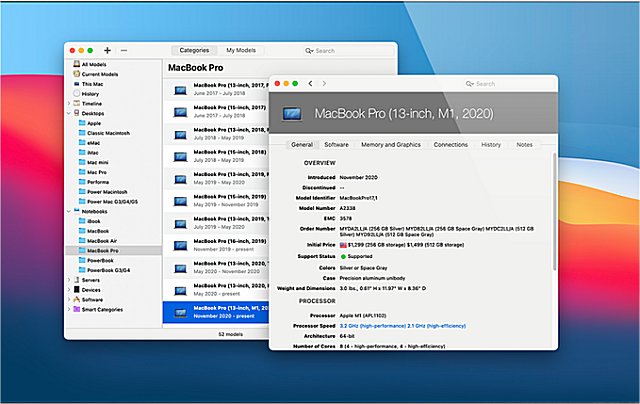Expand the Servers category arrow
Image resolution: width=640 pixels, height=404 pixels.
69,280
